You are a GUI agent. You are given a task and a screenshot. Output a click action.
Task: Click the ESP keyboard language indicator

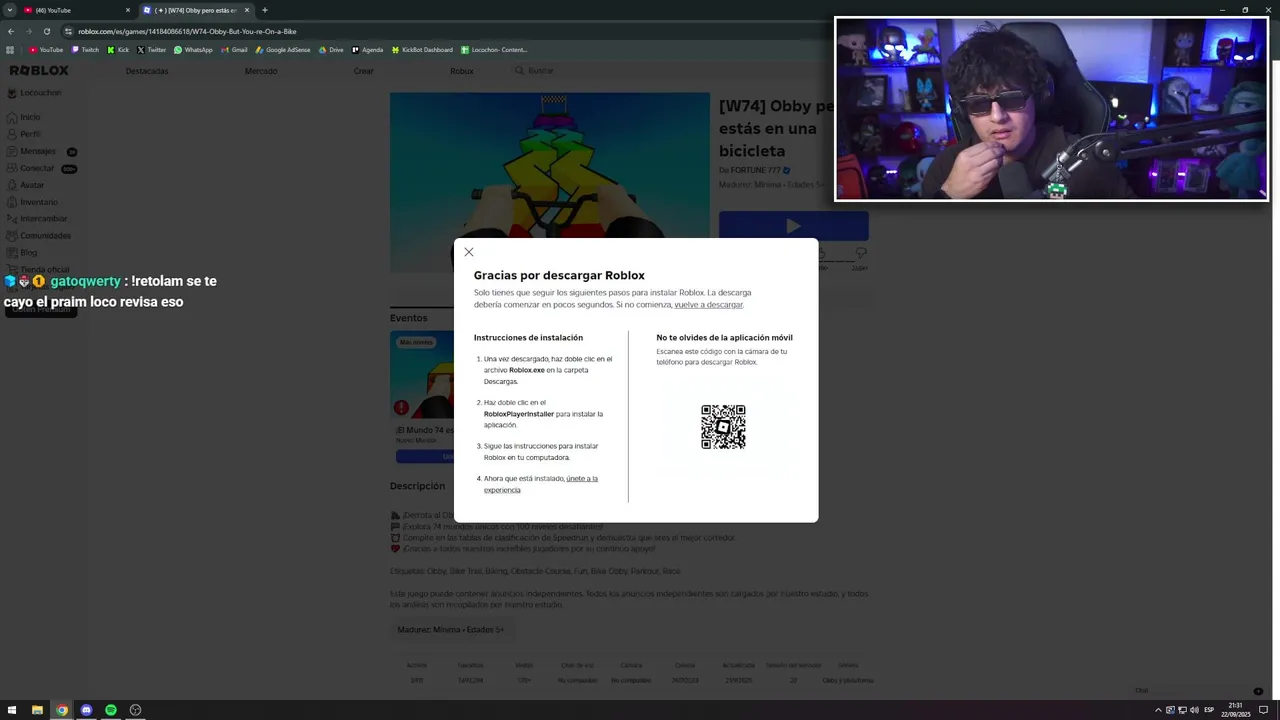(x=1209, y=710)
